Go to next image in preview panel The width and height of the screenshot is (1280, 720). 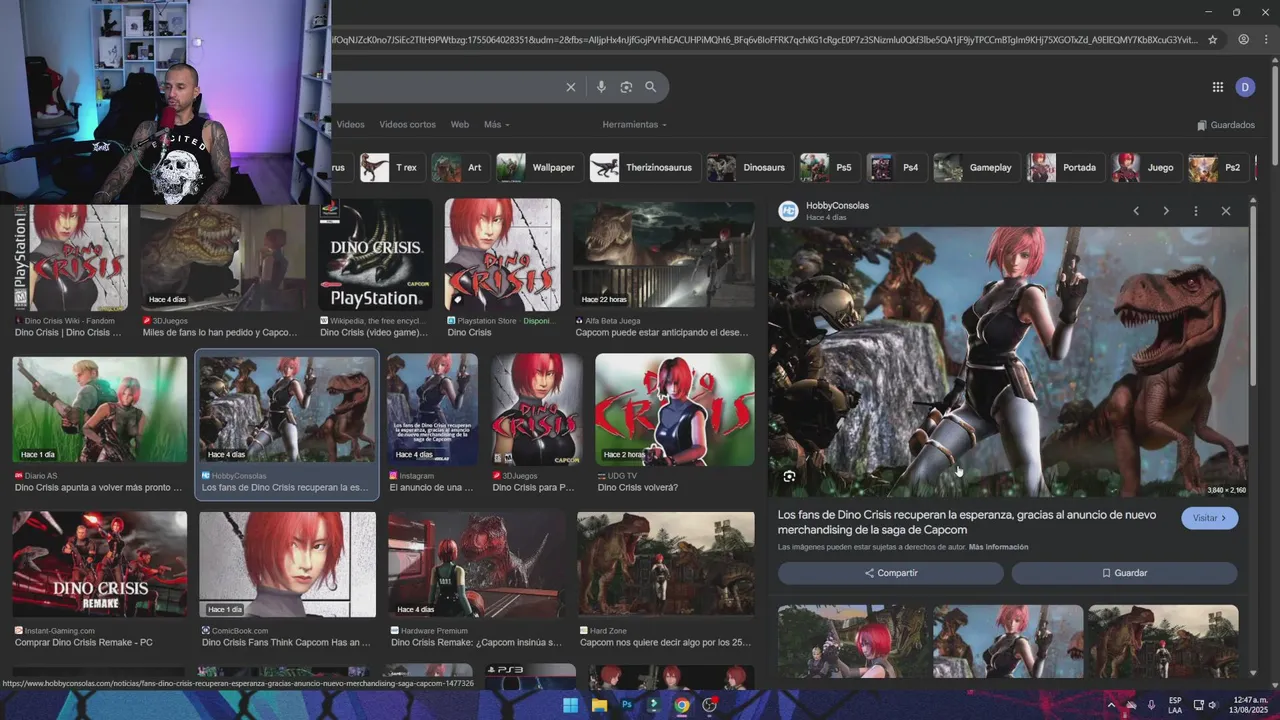[1166, 211]
